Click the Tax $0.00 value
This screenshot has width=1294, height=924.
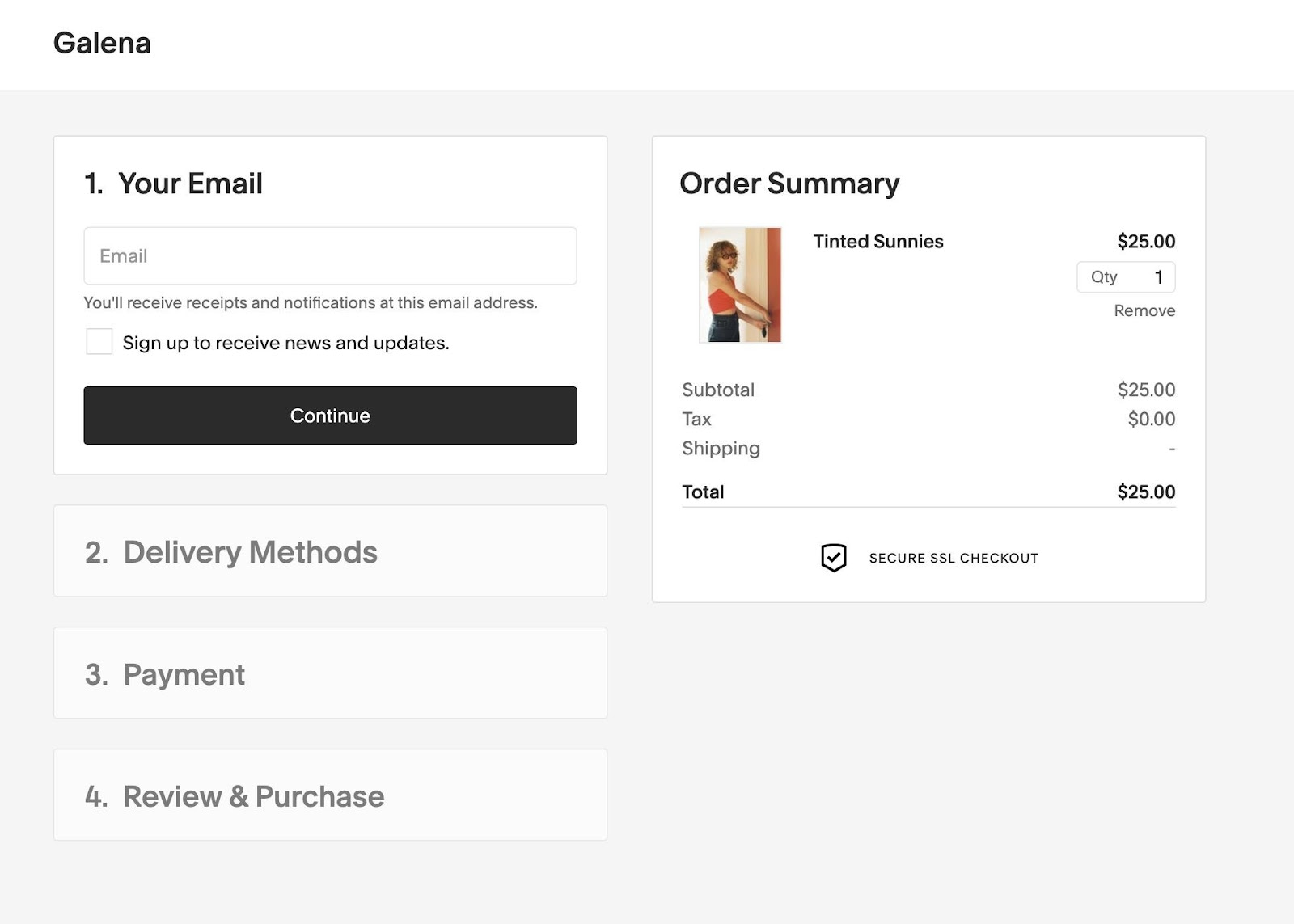[1152, 419]
